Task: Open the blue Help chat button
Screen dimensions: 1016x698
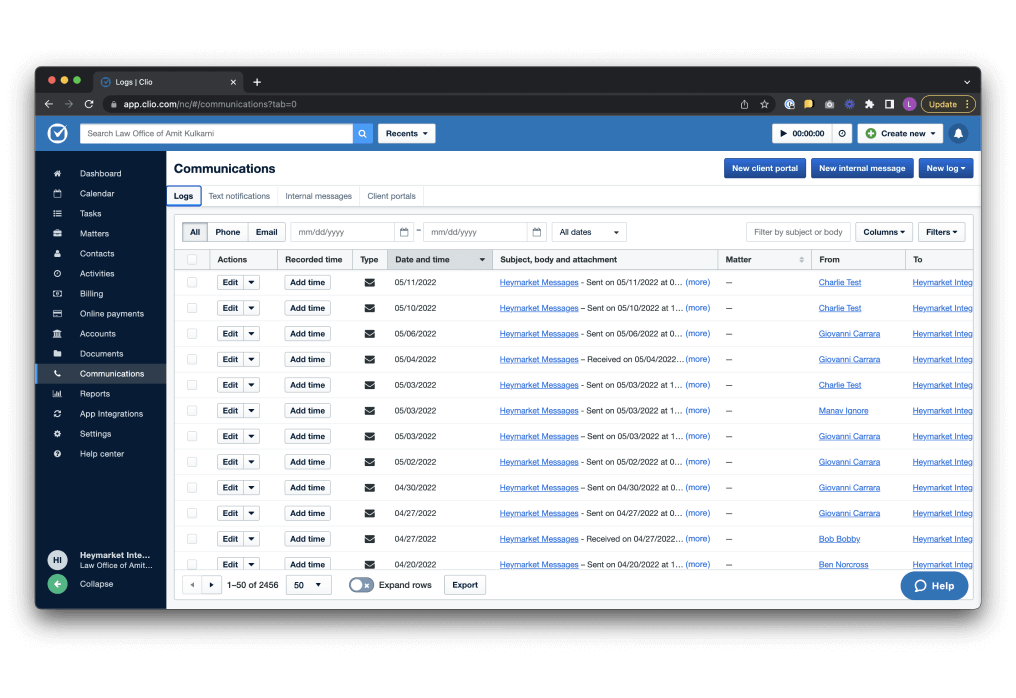Action: coord(934,586)
